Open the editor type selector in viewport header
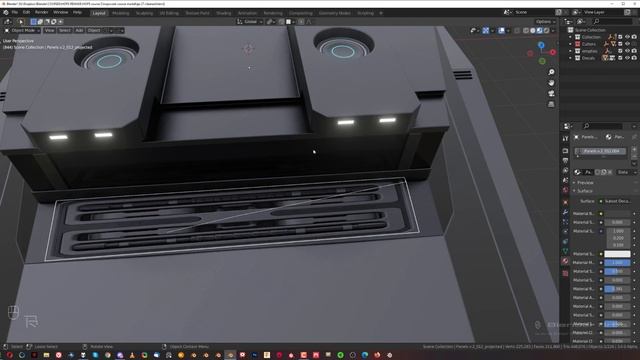This screenshot has height=360, width=640. pyautogui.click(x=8, y=22)
